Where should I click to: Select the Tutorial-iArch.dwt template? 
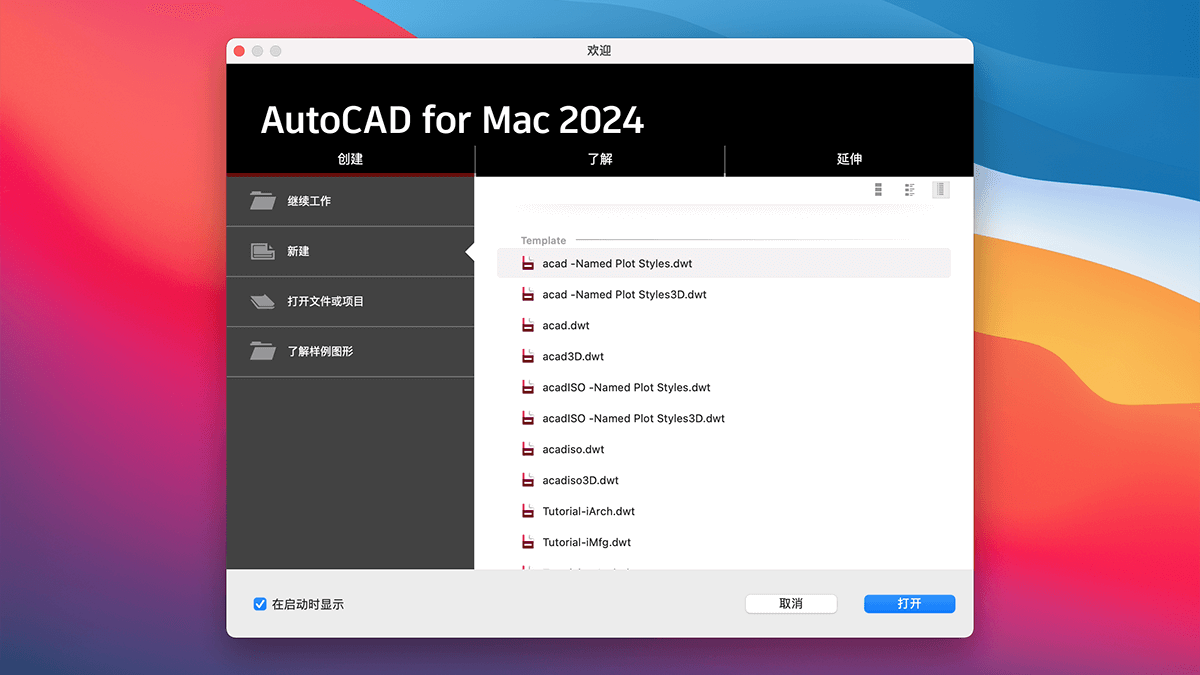pos(724,512)
